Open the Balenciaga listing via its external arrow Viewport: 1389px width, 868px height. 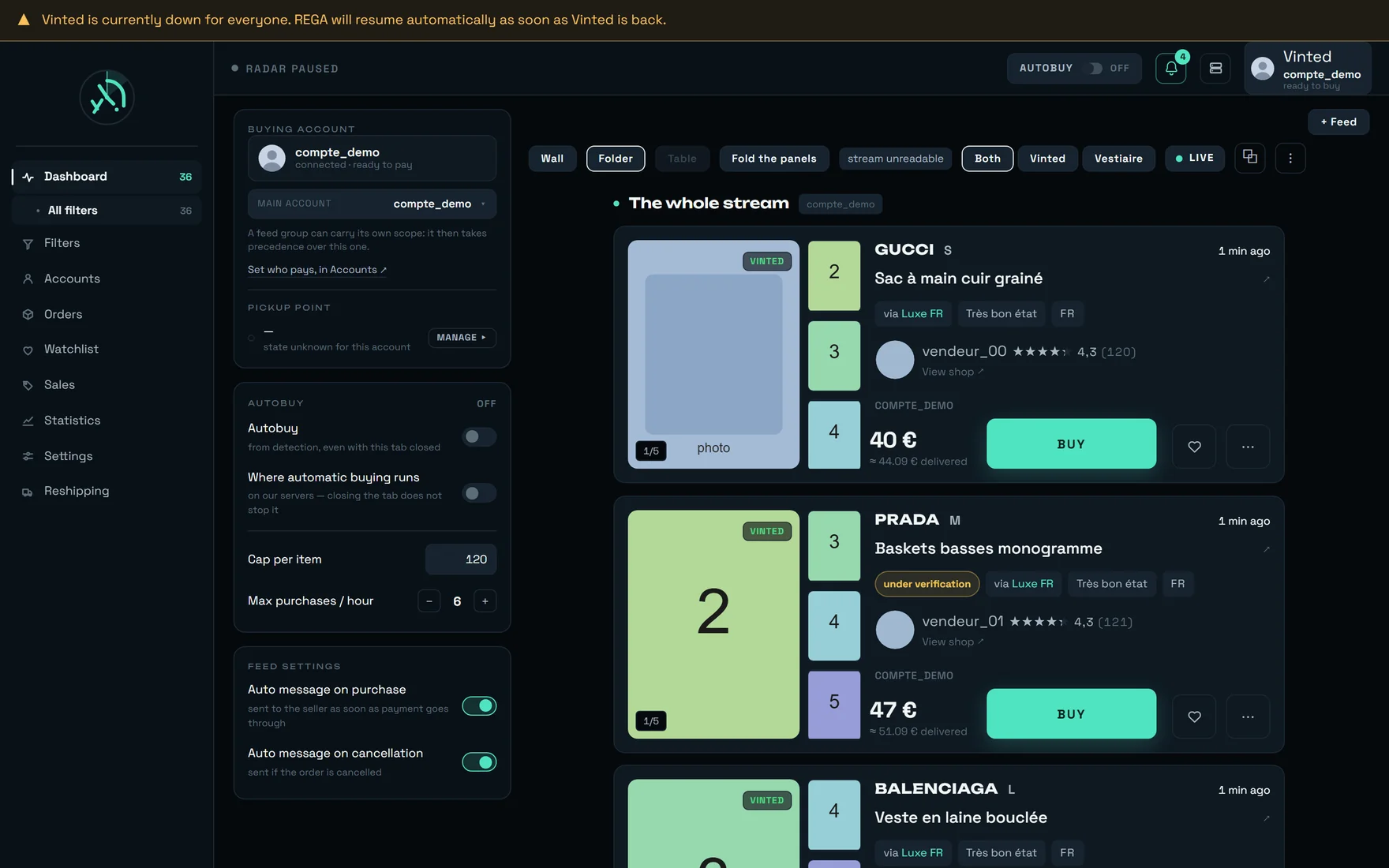pyautogui.click(x=1267, y=817)
